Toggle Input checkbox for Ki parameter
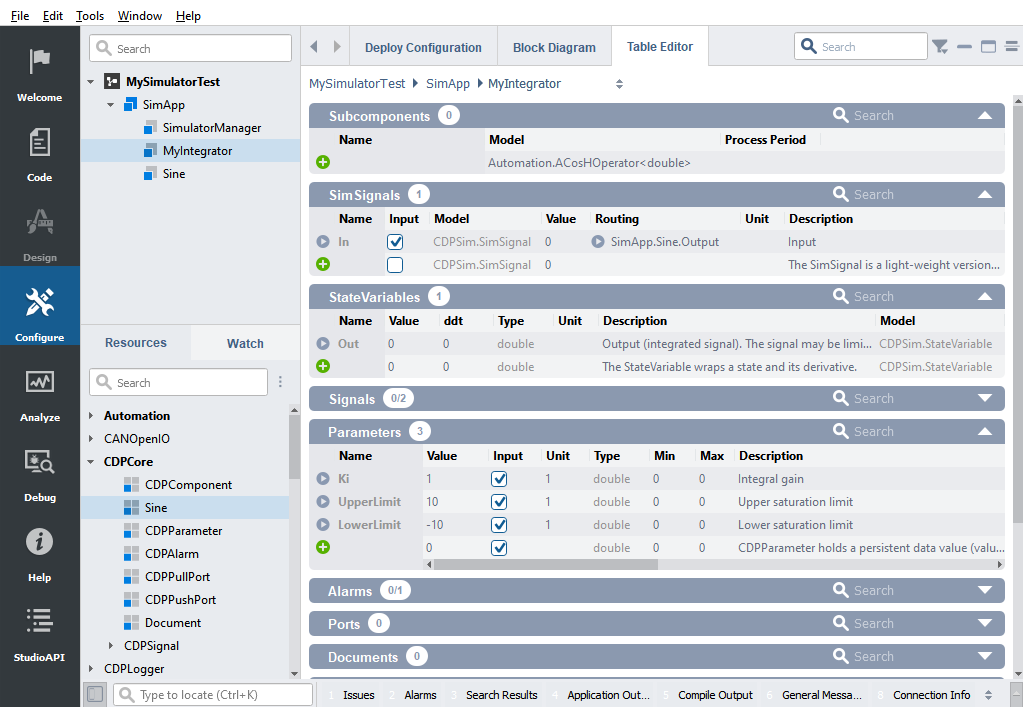1023x707 pixels. [x=499, y=479]
